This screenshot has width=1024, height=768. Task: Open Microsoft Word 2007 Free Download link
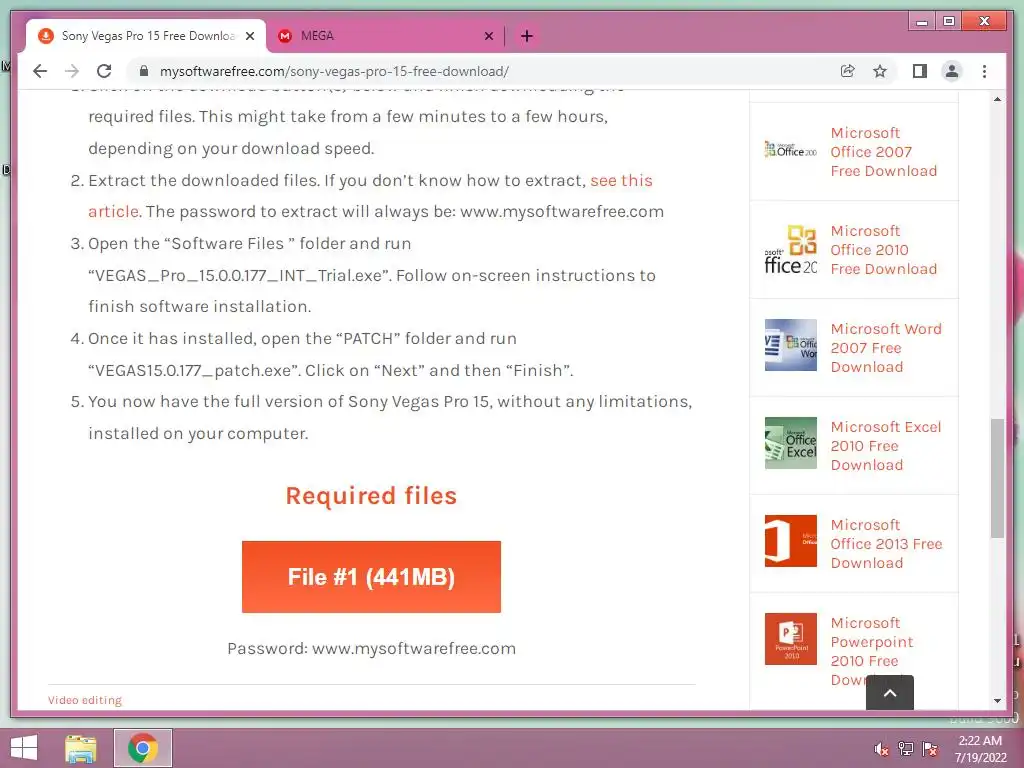(x=886, y=347)
